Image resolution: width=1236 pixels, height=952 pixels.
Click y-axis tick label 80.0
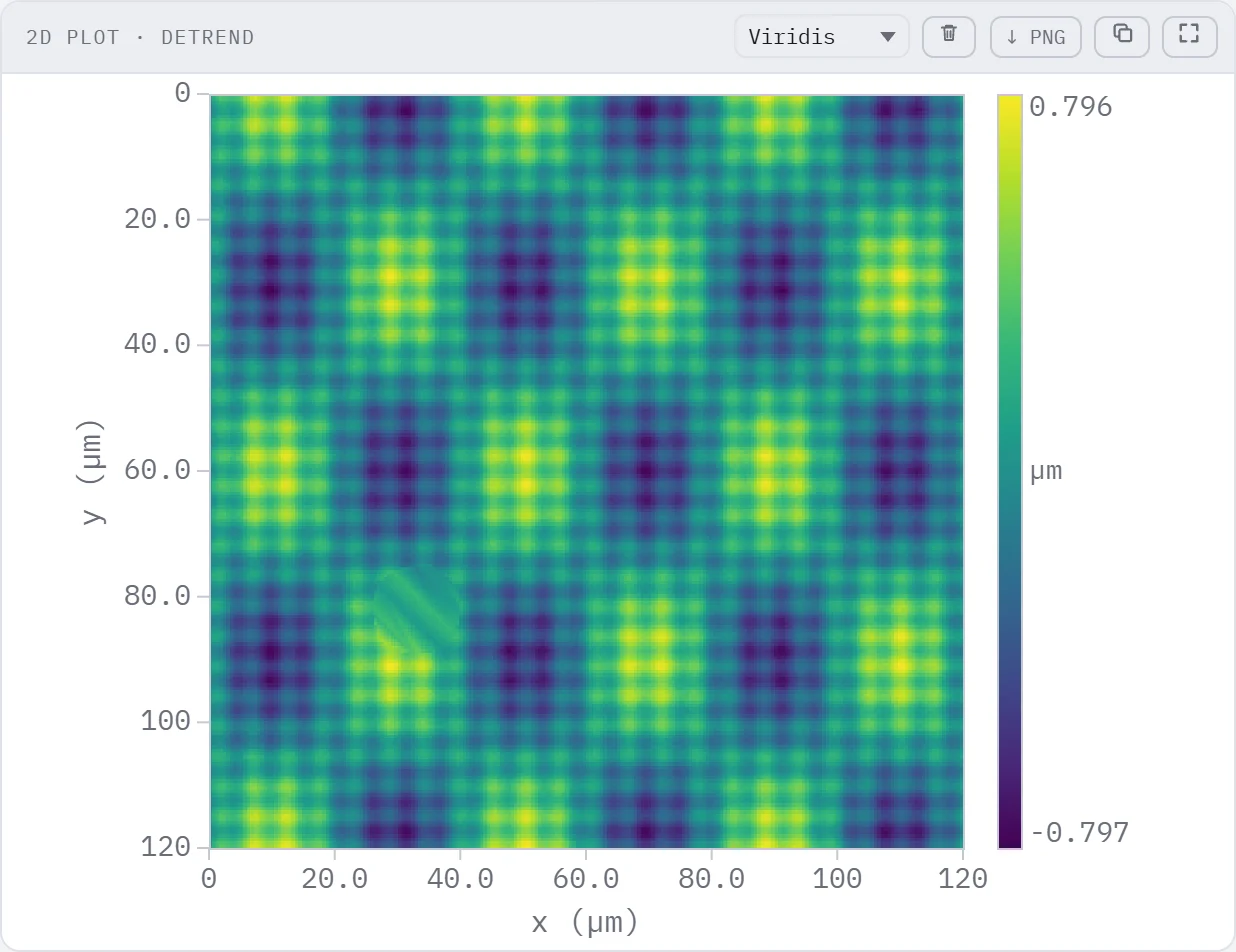[x=158, y=596]
